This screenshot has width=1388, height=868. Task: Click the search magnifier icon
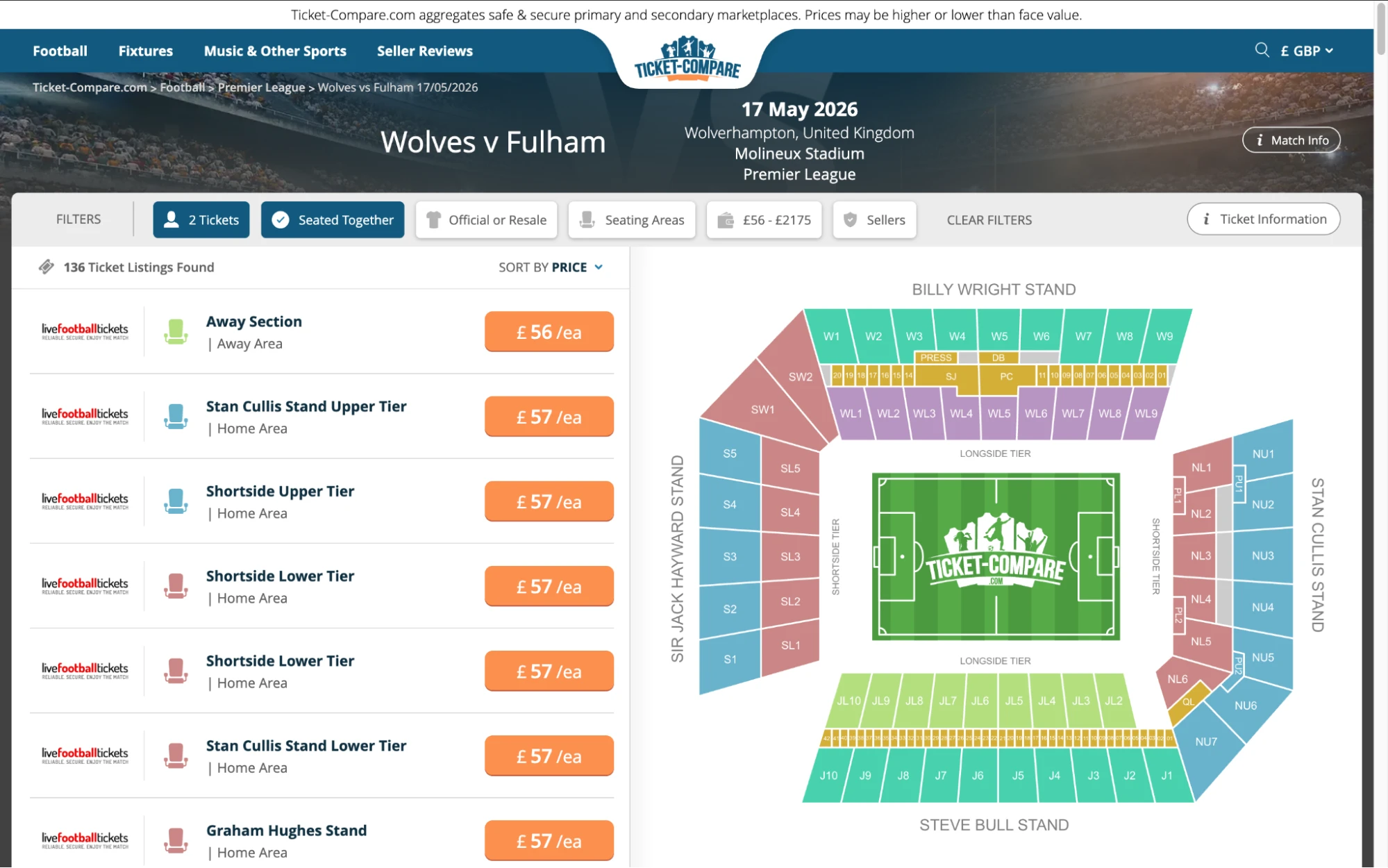click(1262, 50)
